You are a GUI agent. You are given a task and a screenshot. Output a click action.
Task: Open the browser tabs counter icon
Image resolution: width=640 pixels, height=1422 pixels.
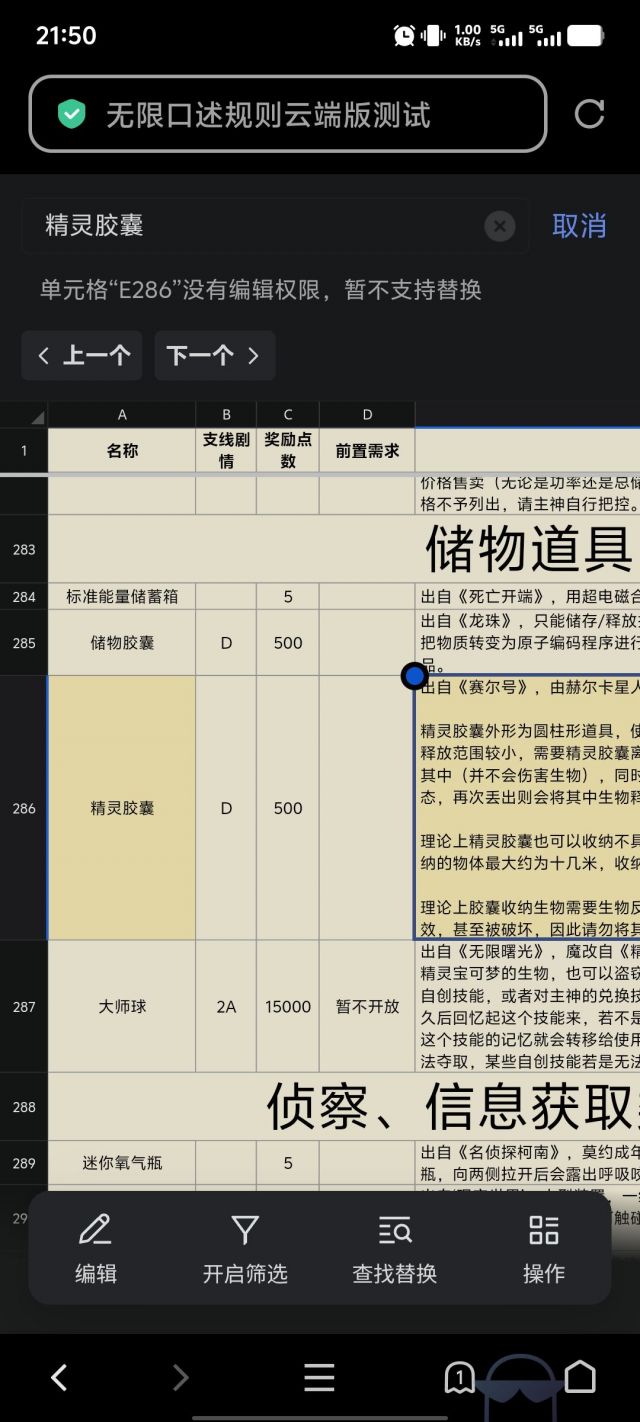[459, 1378]
